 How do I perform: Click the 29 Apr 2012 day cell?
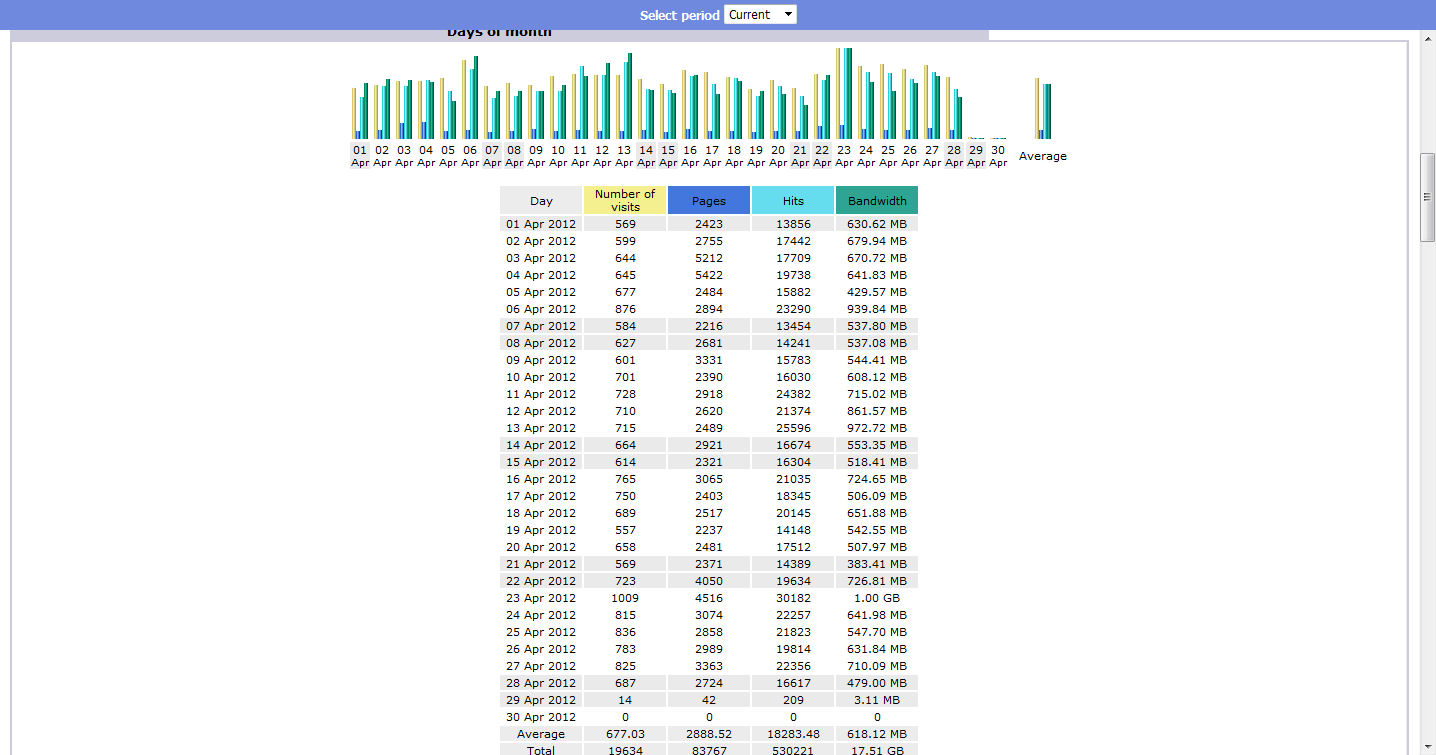[541, 700]
